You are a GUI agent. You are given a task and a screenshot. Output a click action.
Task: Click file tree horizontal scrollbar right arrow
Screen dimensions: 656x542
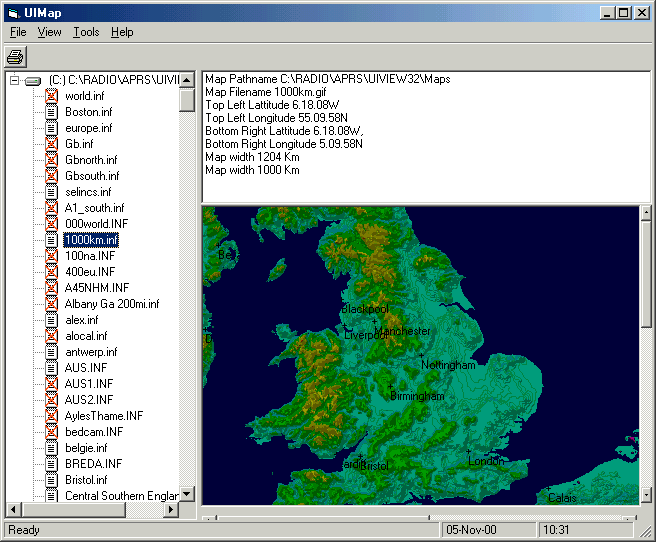[x=171, y=510]
